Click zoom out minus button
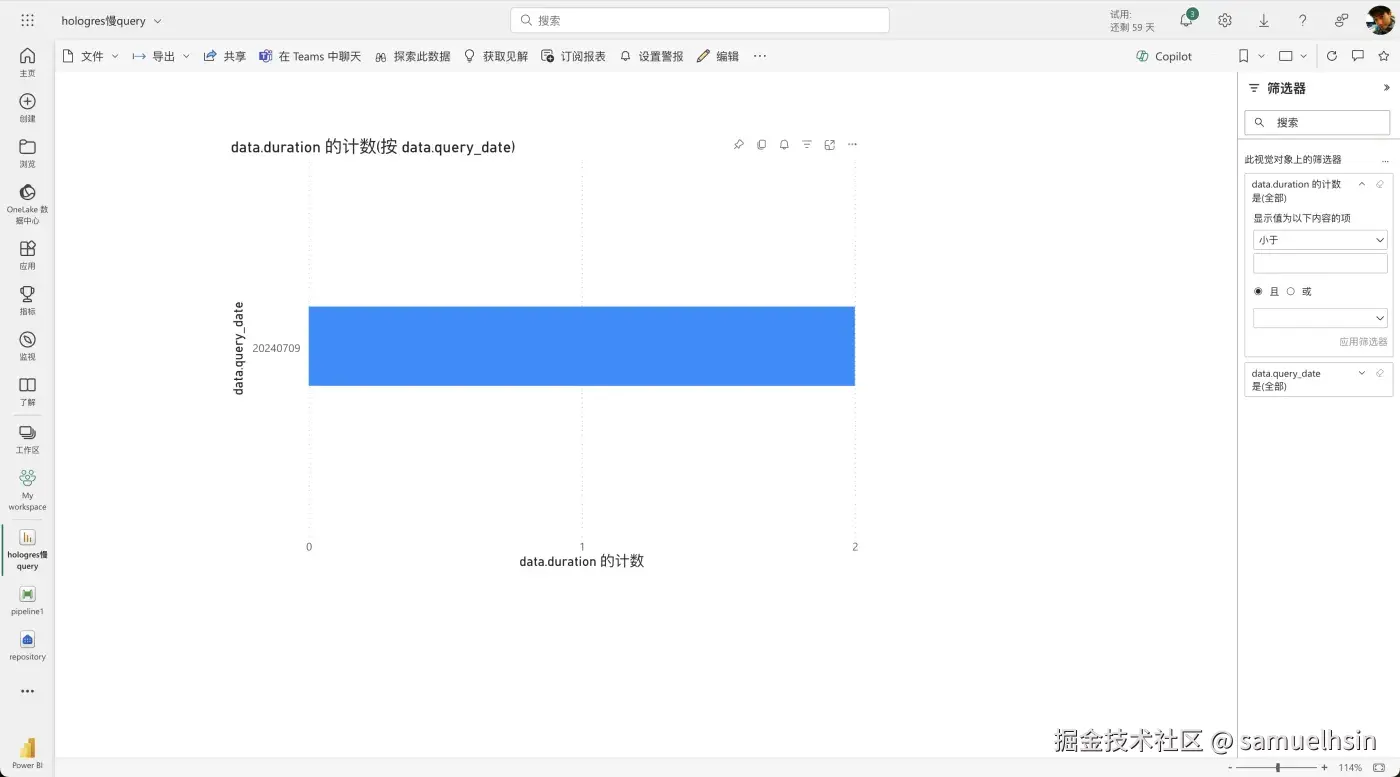 tap(1230, 767)
